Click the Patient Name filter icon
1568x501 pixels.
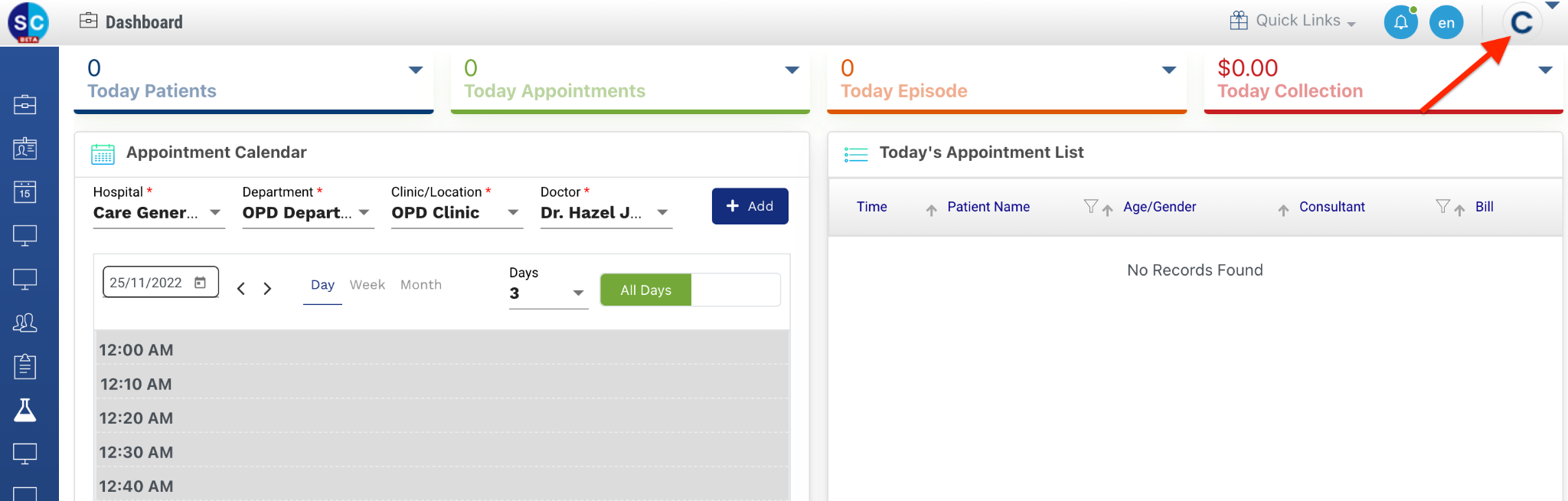1090,206
